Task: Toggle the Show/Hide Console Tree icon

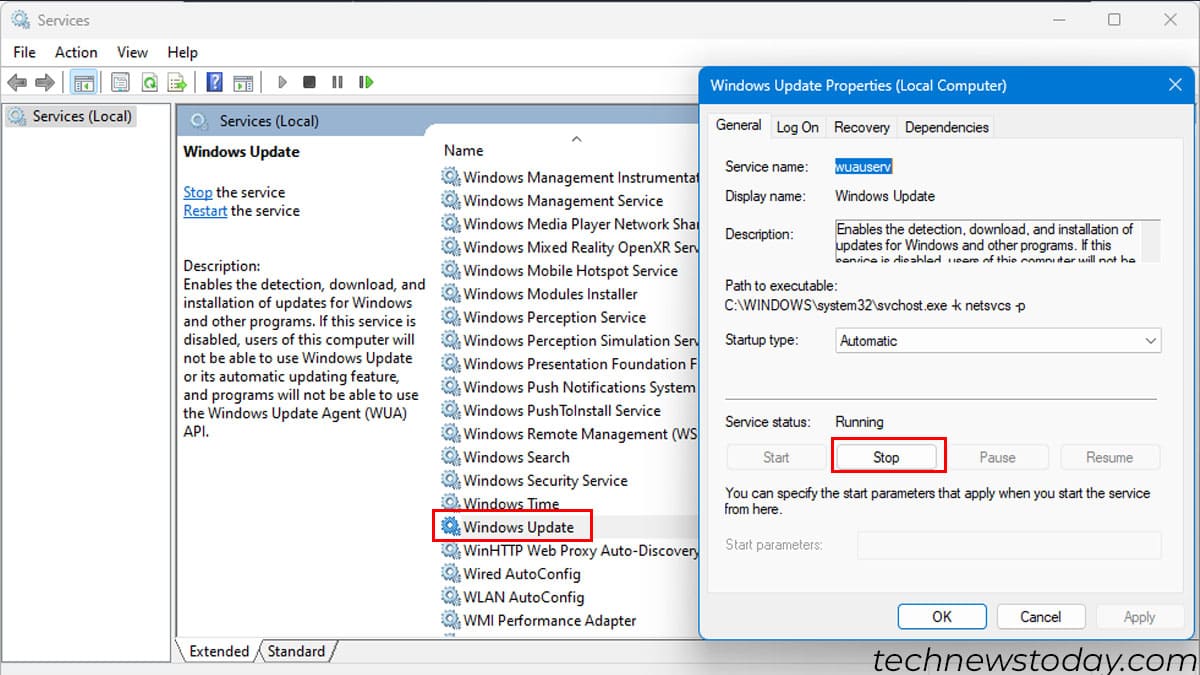Action: tap(84, 81)
